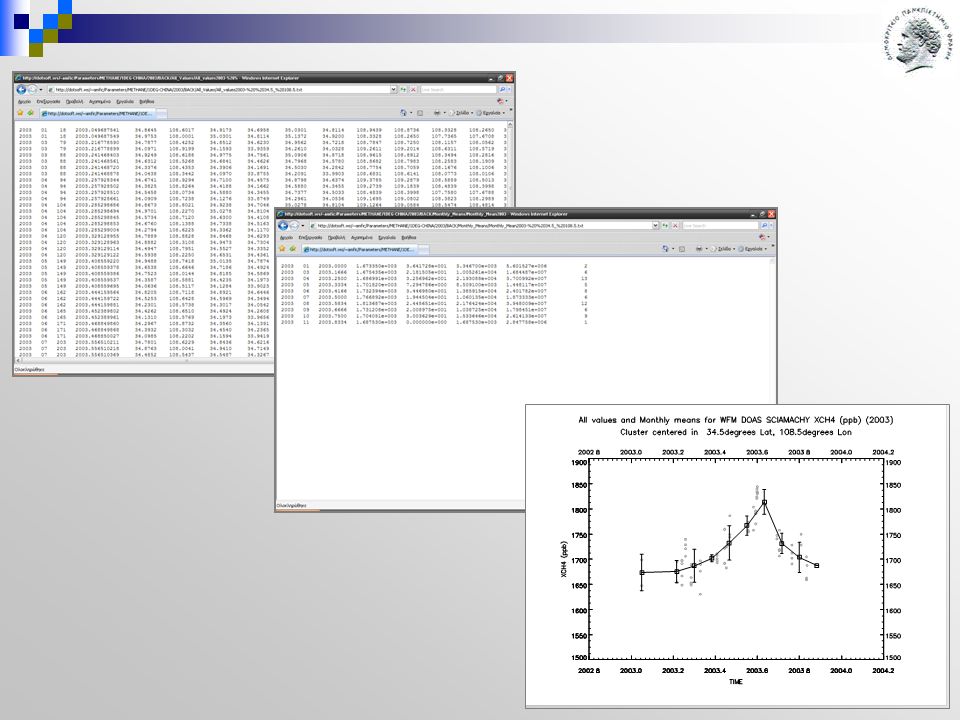This screenshot has width=960, height=720.
Task: Open recent pages dropdown arrow in the Monthly_Means window
Action: (x=303, y=225)
